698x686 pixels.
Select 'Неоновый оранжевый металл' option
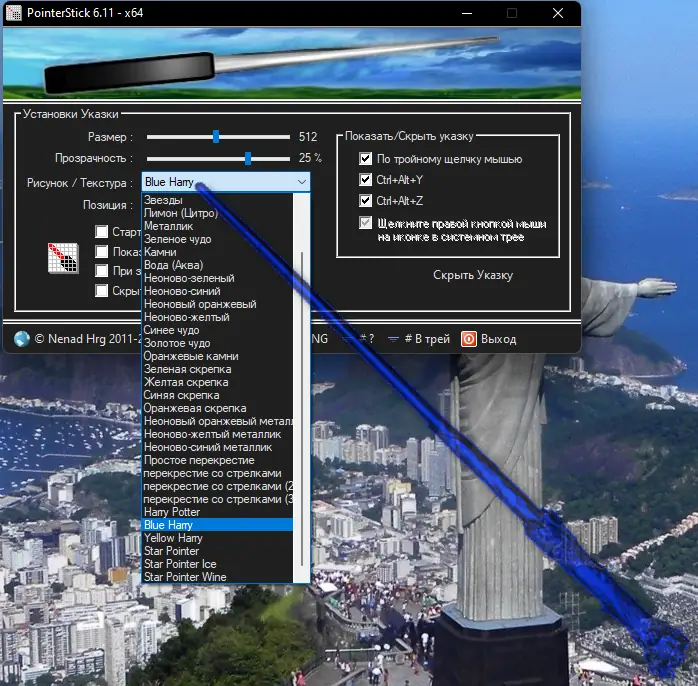pos(218,421)
